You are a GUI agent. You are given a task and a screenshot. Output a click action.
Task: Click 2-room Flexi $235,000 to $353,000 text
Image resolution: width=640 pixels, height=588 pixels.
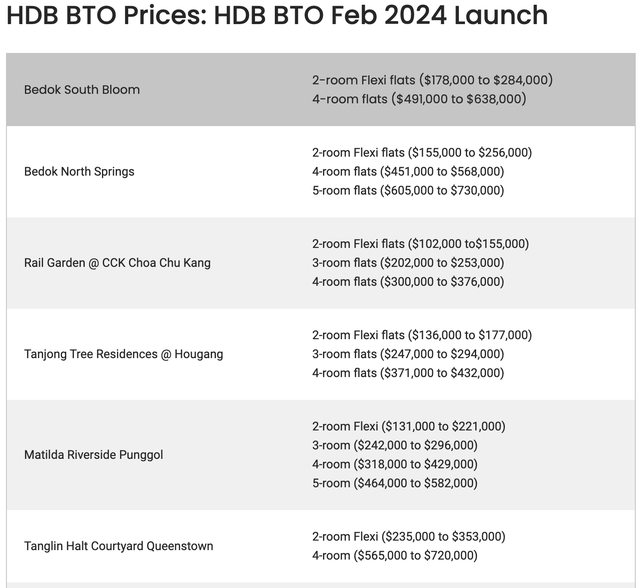coord(409,536)
